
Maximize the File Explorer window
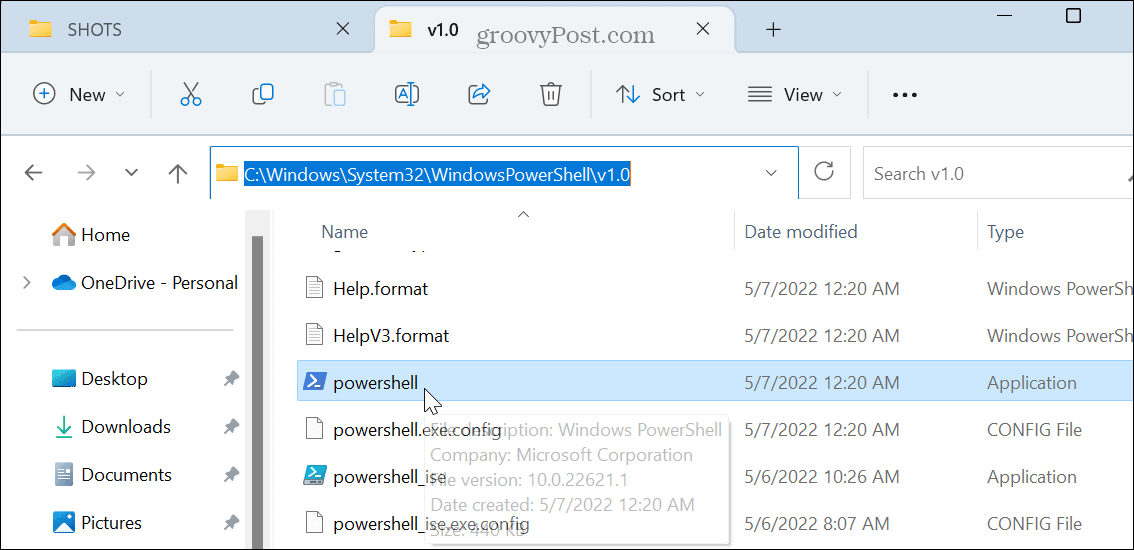point(1073,15)
